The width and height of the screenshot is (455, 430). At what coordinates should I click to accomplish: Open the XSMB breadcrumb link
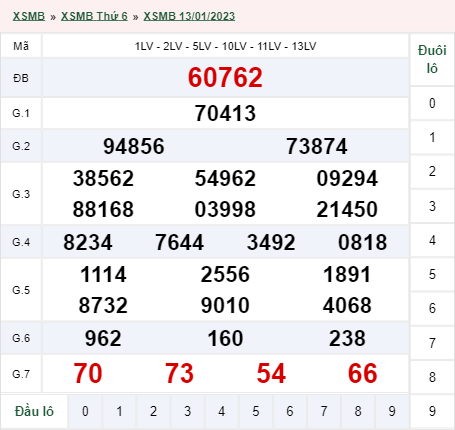(29, 16)
